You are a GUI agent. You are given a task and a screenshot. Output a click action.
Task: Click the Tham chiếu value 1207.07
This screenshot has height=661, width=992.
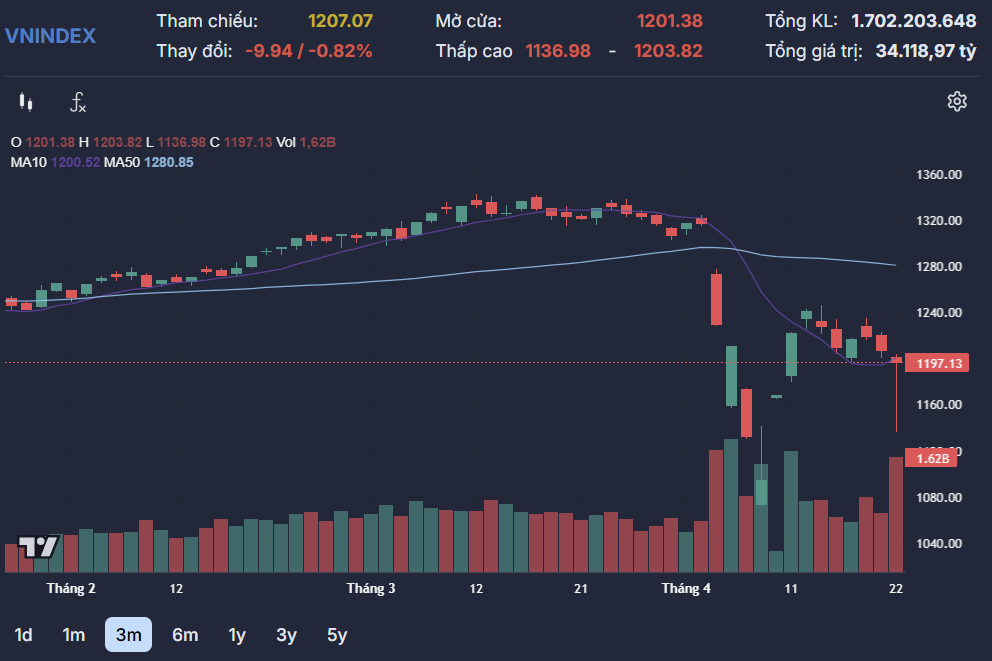tap(340, 21)
